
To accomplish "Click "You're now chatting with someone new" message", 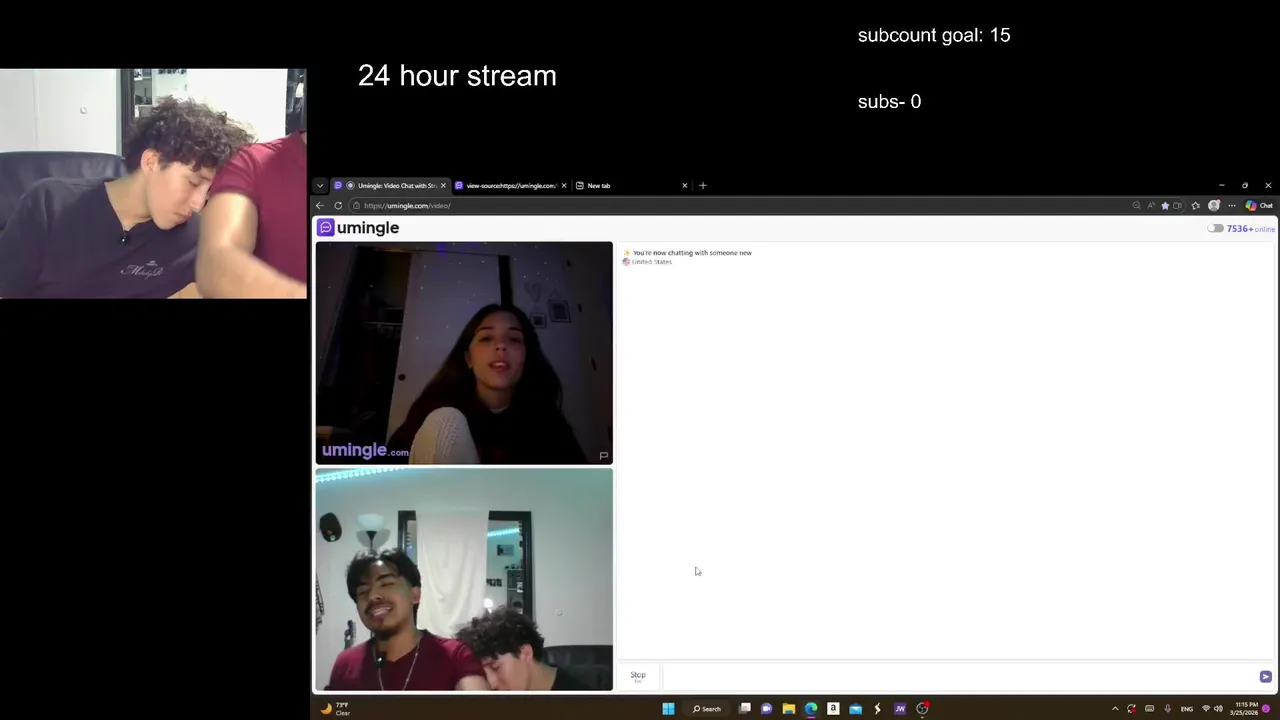I will [692, 253].
